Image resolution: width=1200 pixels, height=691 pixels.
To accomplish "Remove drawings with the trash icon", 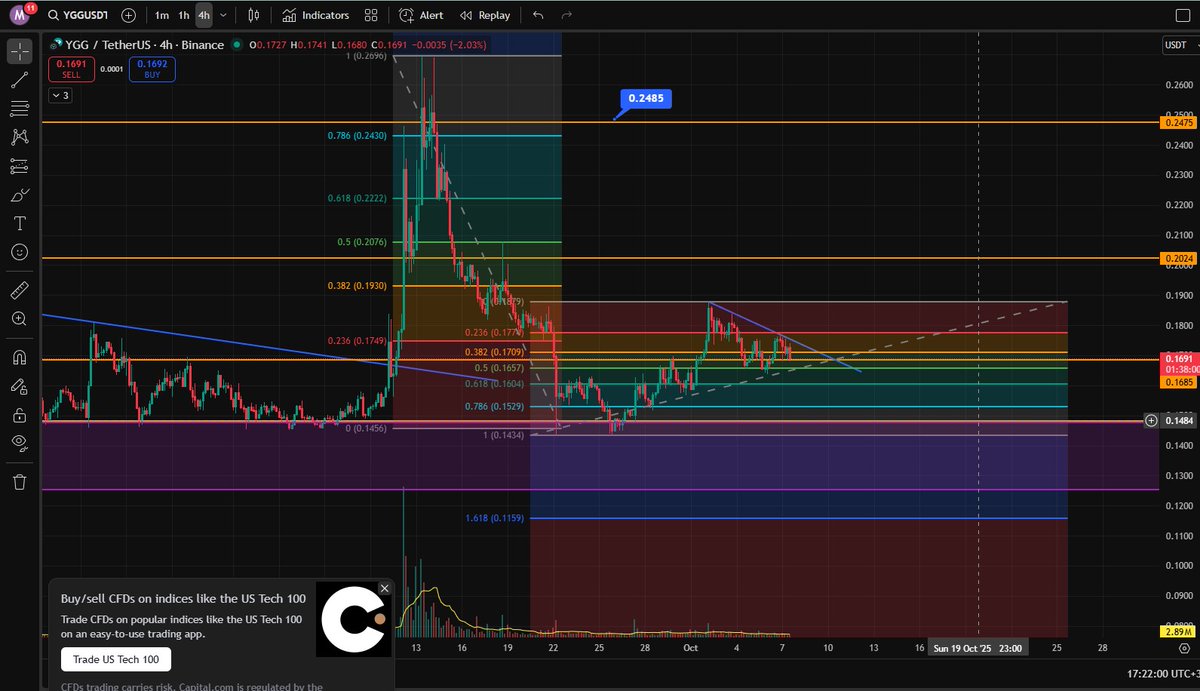I will click(20, 482).
